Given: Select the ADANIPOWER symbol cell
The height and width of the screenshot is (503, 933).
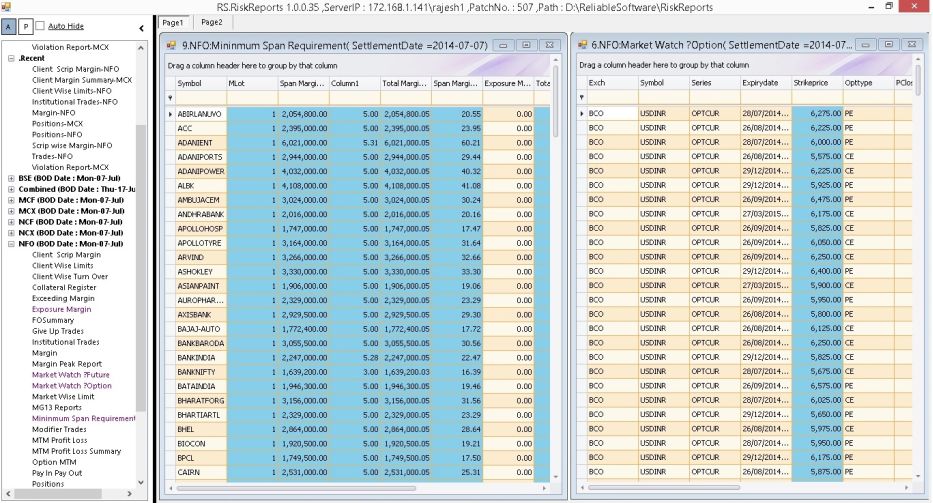Looking at the screenshot, I should click(201, 171).
